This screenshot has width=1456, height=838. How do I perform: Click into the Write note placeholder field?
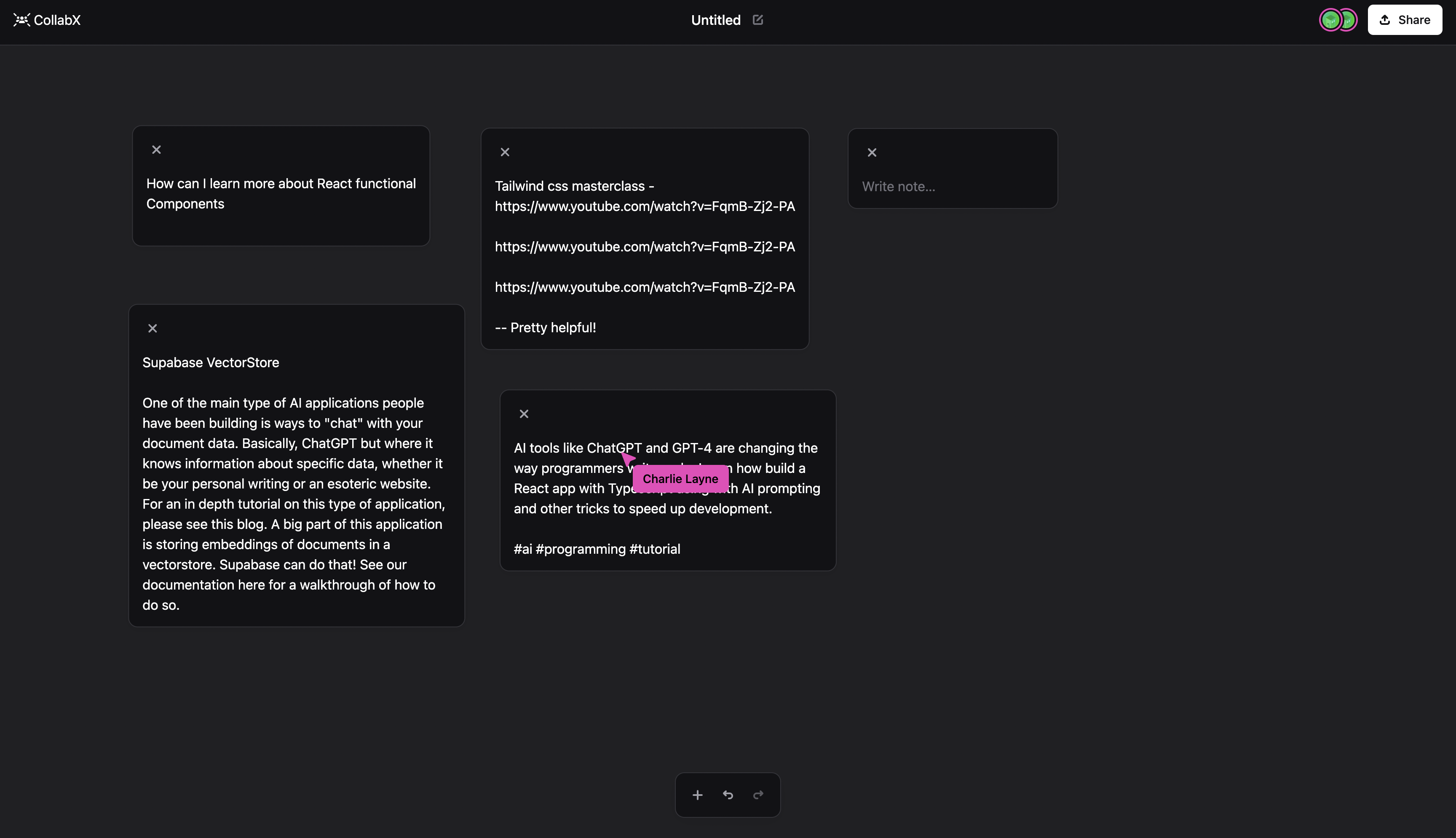898,187
